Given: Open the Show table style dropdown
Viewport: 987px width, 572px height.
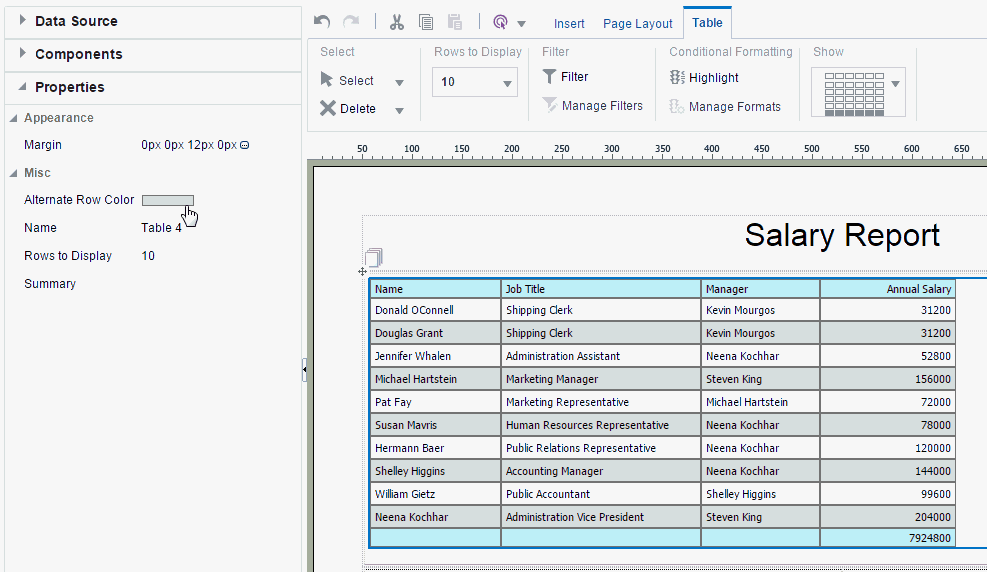Looking at the screenshot, I should click(x=895, y=84).
